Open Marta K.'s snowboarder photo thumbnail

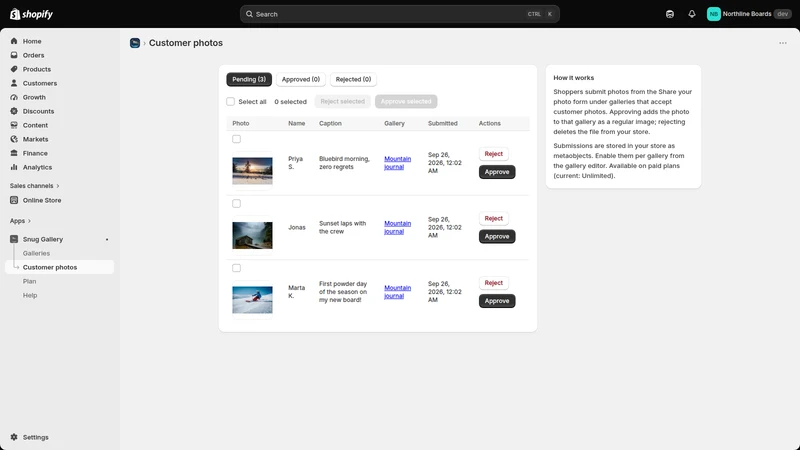[253, 299]
